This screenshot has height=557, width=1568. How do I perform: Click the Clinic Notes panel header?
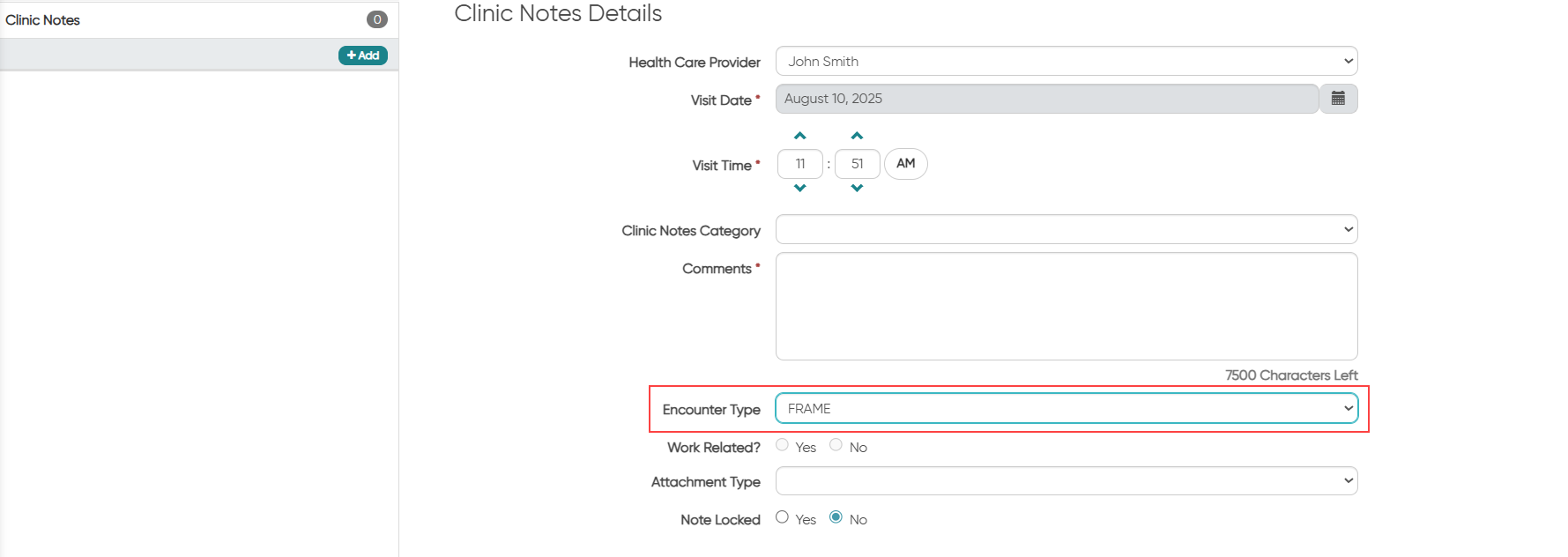tap(199, 19)
